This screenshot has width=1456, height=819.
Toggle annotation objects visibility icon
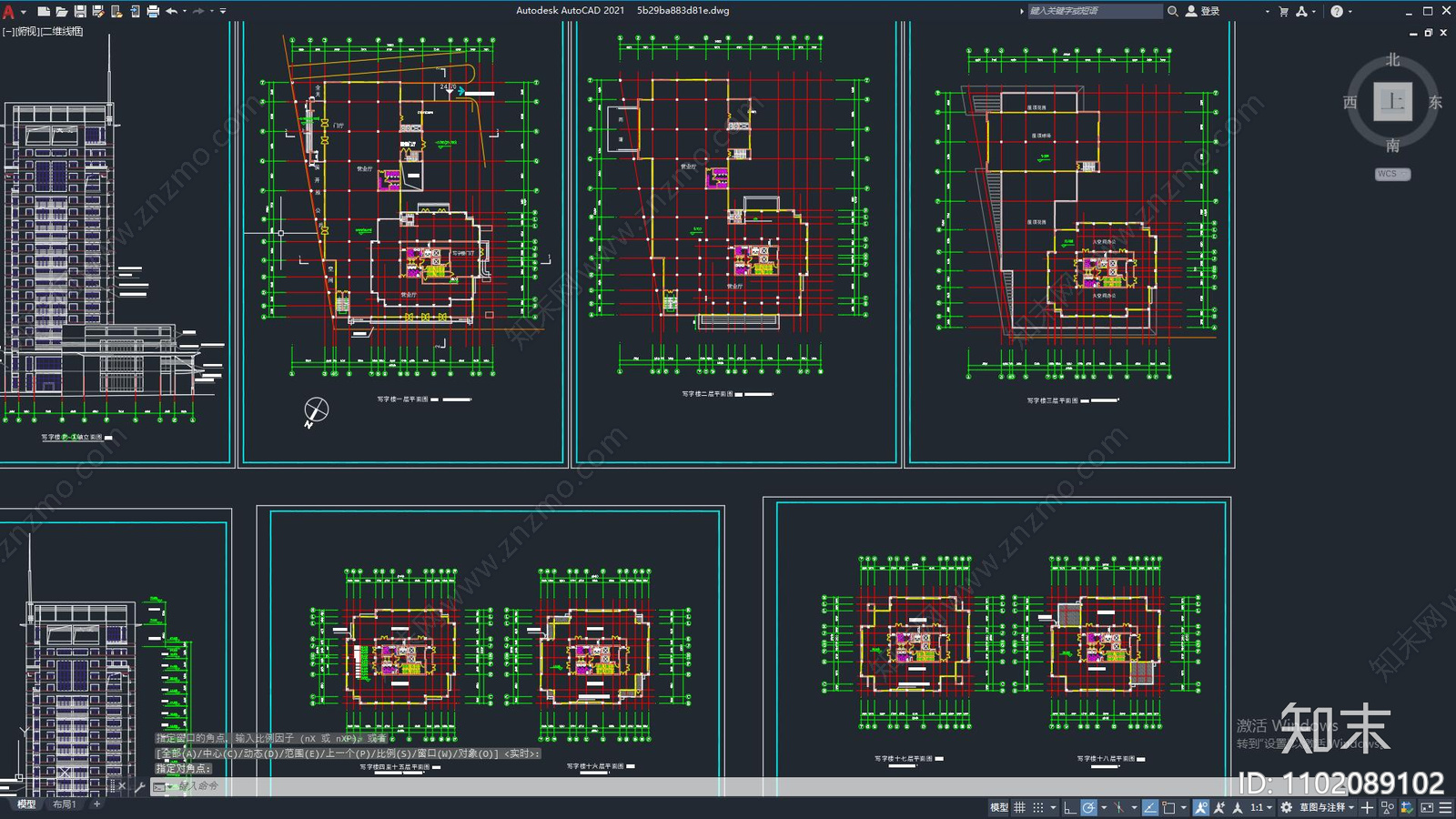(x=1201, y=807)
